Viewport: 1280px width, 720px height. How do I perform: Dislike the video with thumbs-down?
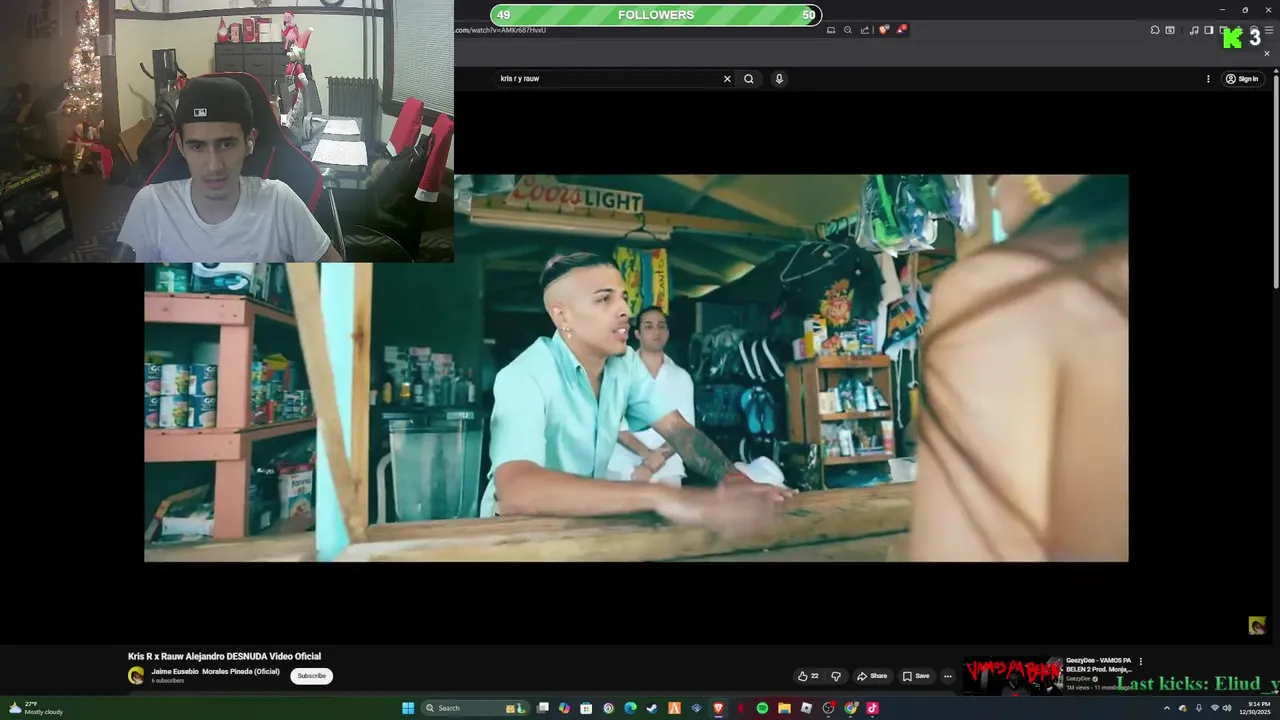pyautogui.click(x=836, y=676)
